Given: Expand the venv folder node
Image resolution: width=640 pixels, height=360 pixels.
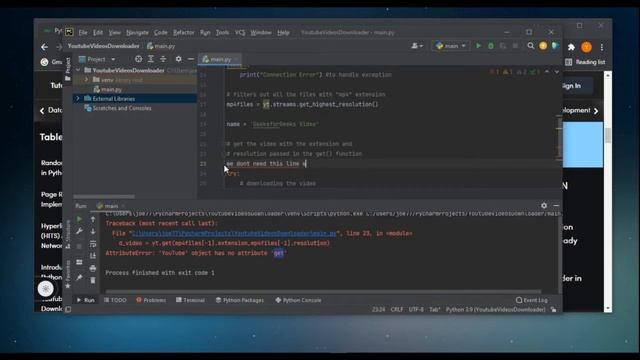Looking at the screenshot, I should tap(86, 80).
